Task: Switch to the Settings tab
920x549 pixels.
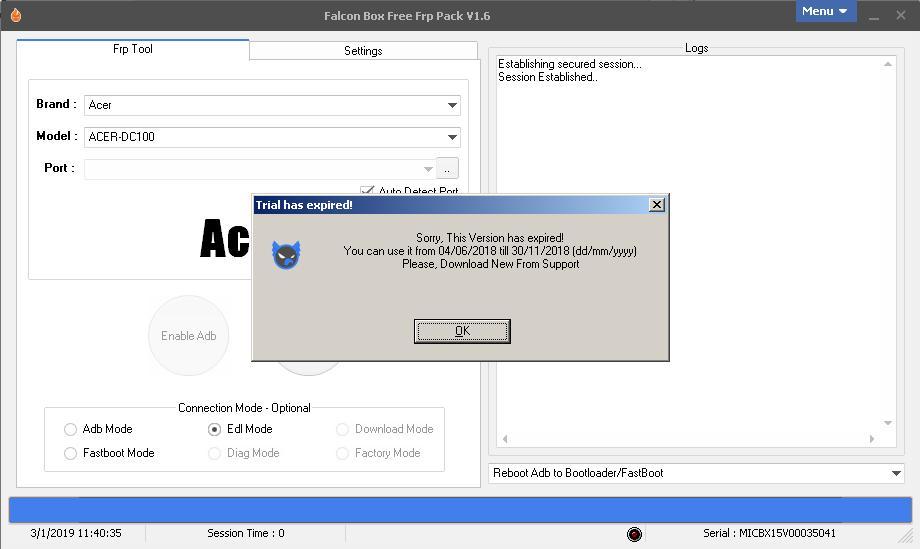Action: (363, 50)
